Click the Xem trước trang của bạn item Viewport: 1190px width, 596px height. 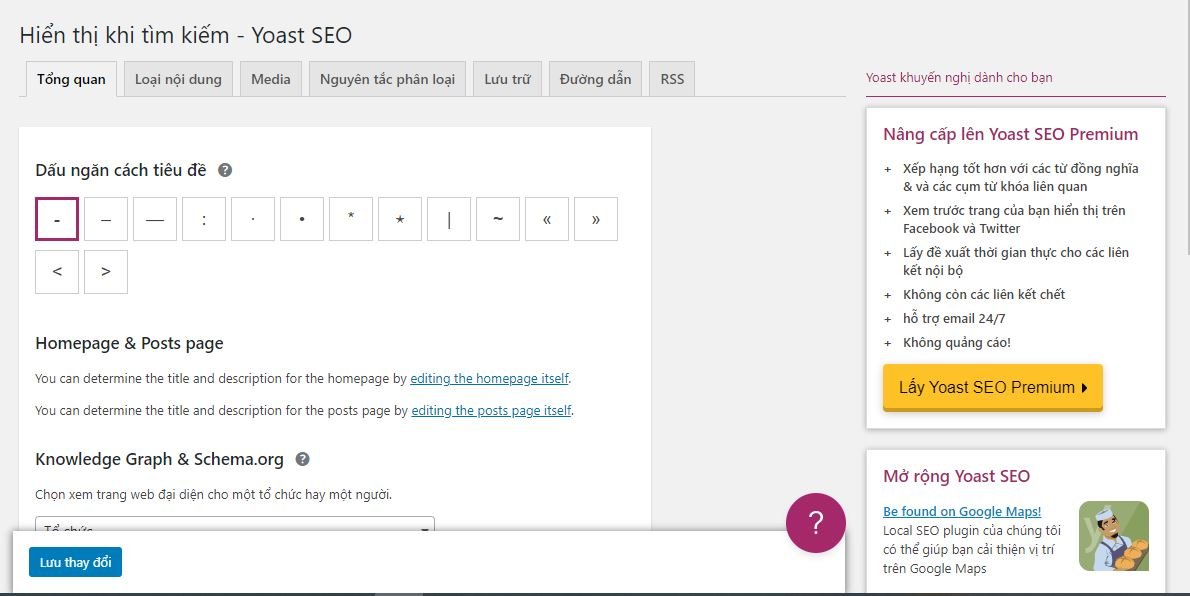point(1014,219)
